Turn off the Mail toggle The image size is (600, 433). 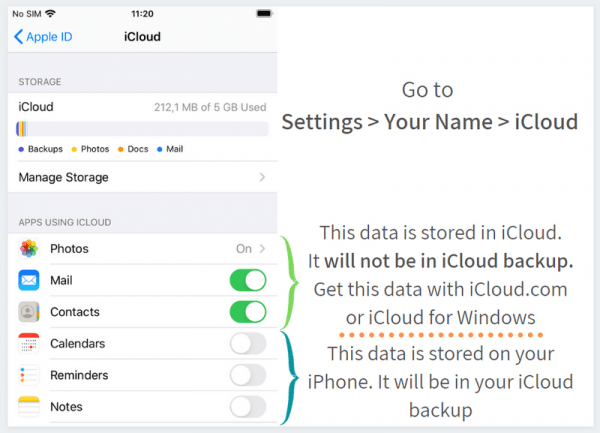tap(248, 280)
